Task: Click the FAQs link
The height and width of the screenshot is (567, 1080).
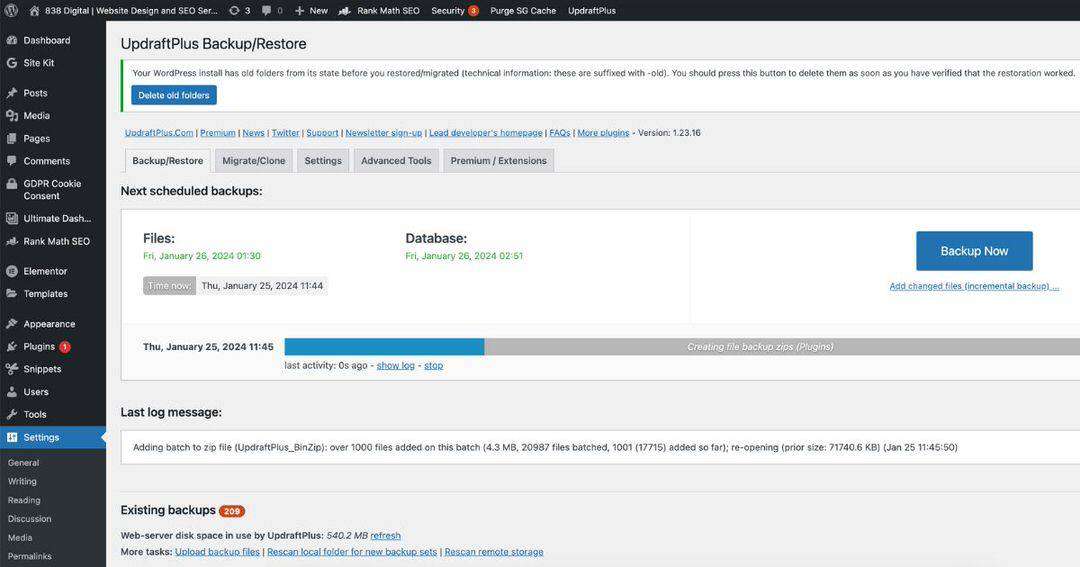Action: pos(560,132)
